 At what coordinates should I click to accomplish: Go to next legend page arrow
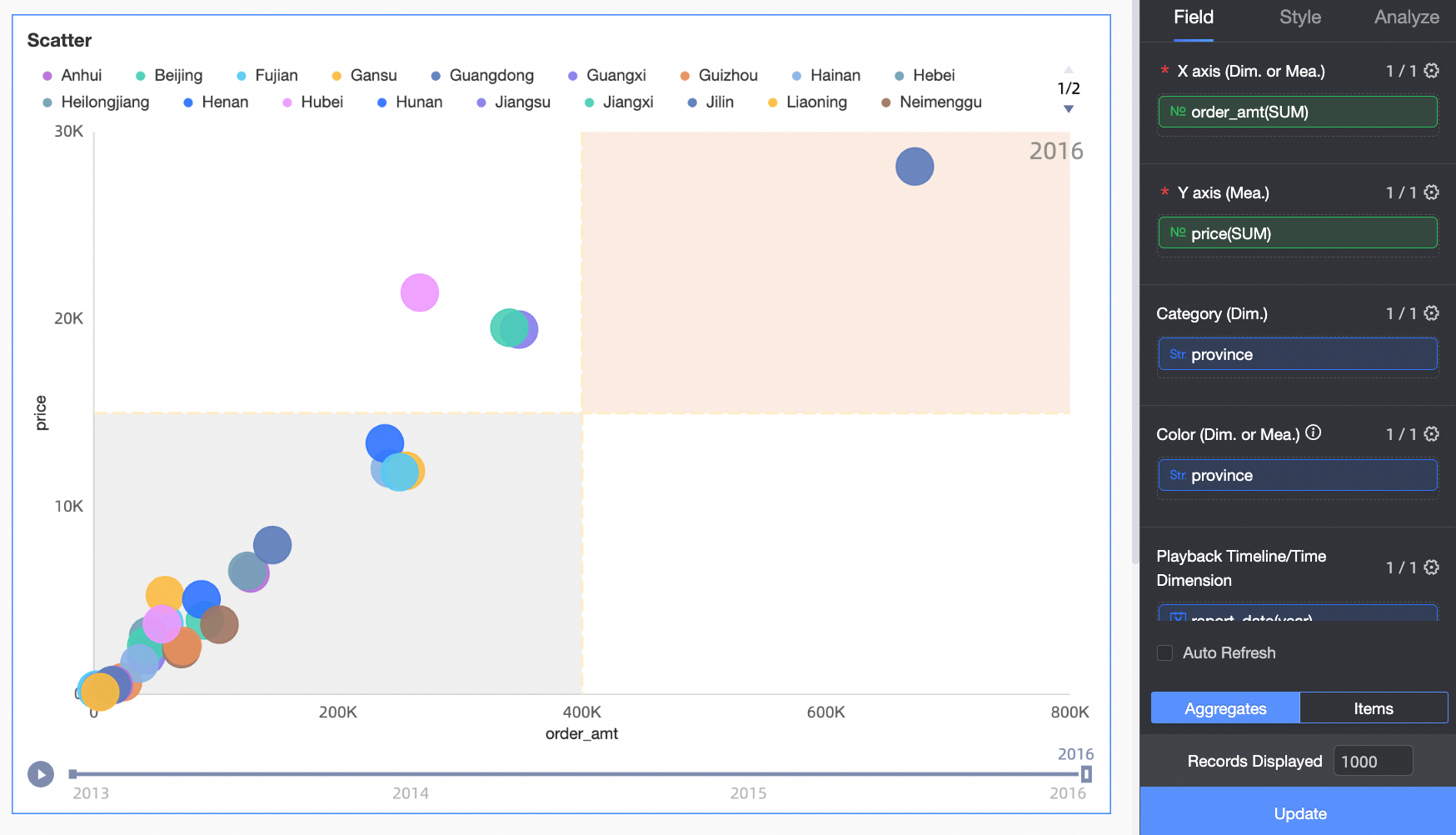click(x=1069, y=109)
